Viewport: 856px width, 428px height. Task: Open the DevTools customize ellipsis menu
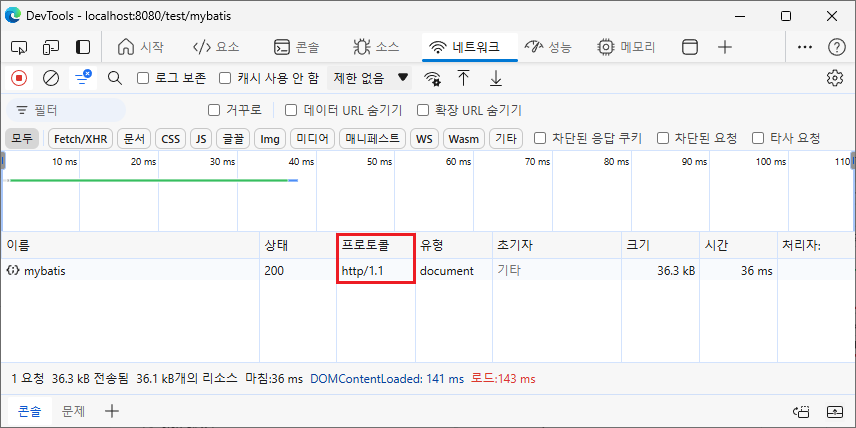pos(805,47)
